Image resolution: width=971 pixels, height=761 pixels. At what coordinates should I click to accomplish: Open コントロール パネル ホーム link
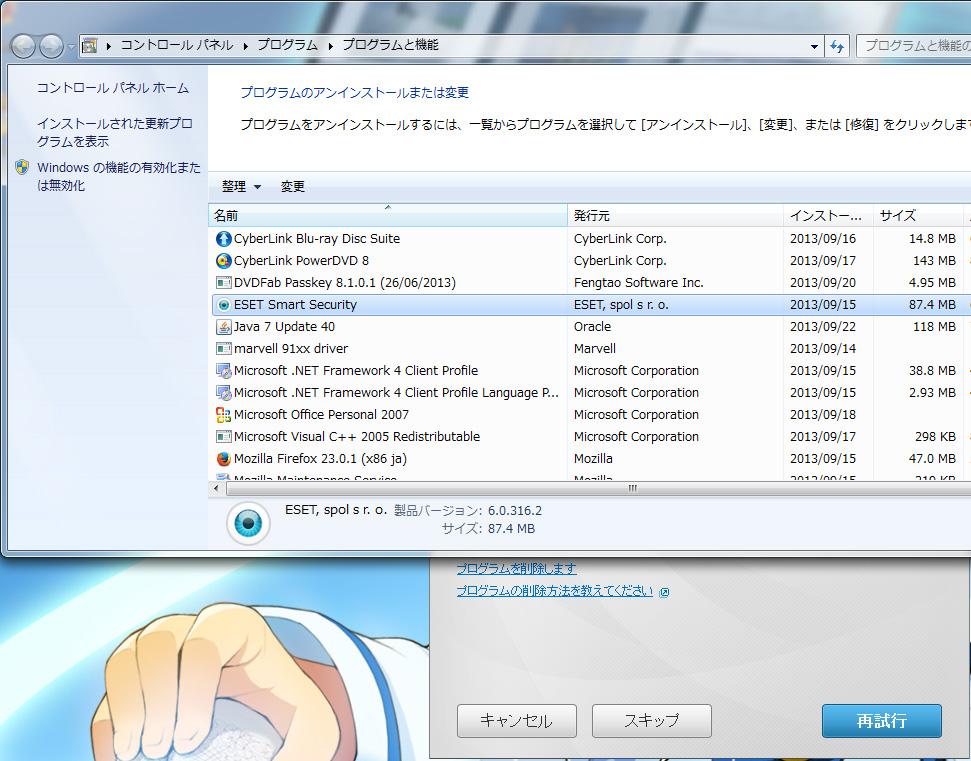point(113,88)
